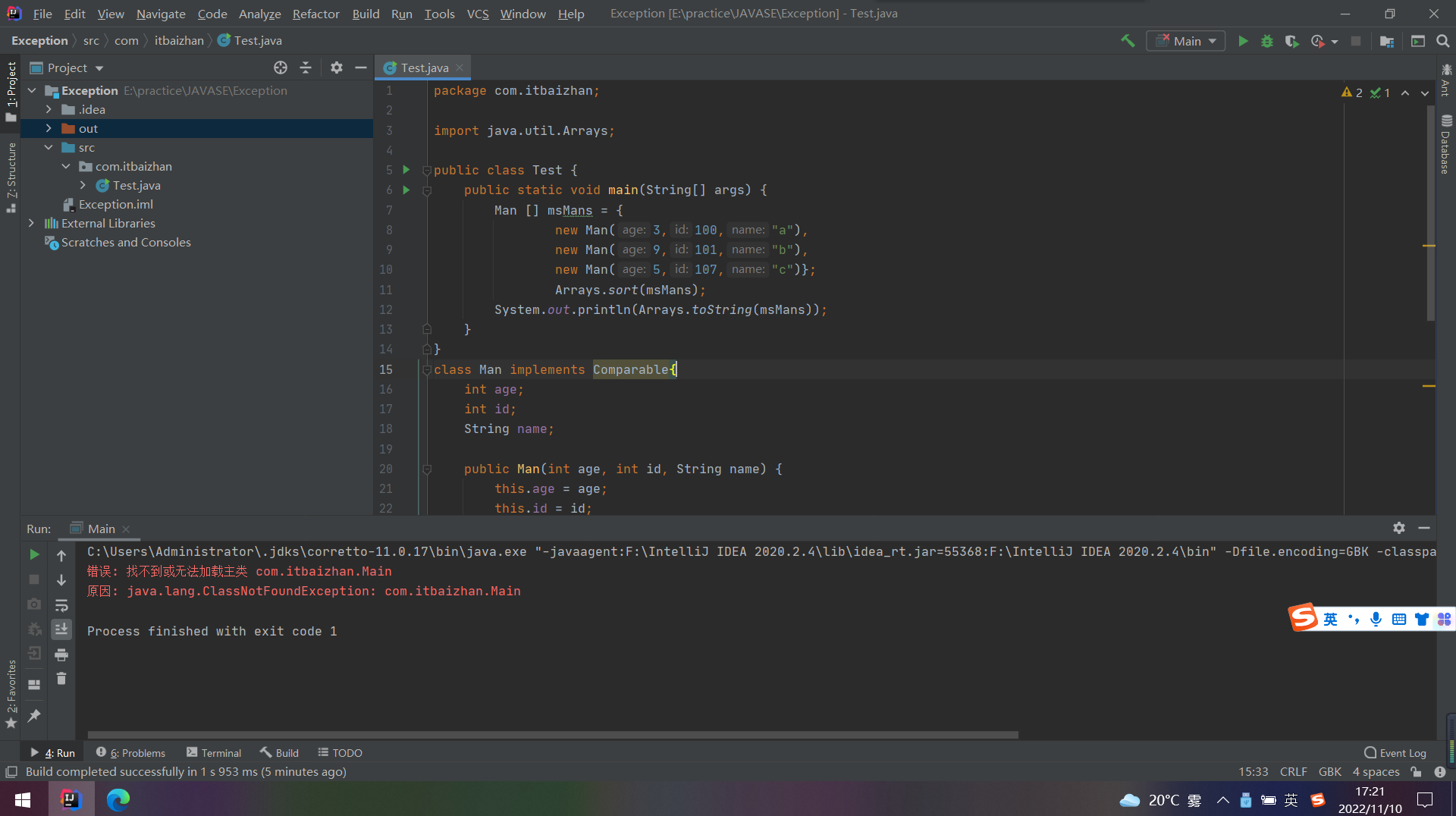This screenshot has height=816, width=1456.
Task: Rerun Main in Run panel
Action: [34, 554]
